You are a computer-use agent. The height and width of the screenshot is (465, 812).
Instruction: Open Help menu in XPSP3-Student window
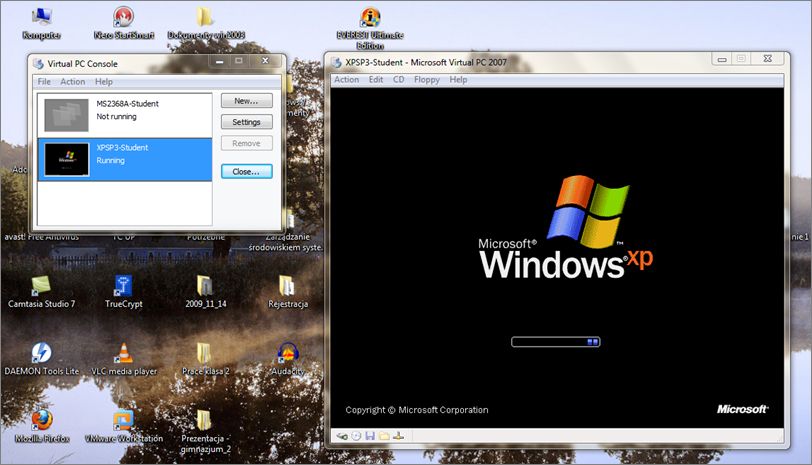pos(458,80)
